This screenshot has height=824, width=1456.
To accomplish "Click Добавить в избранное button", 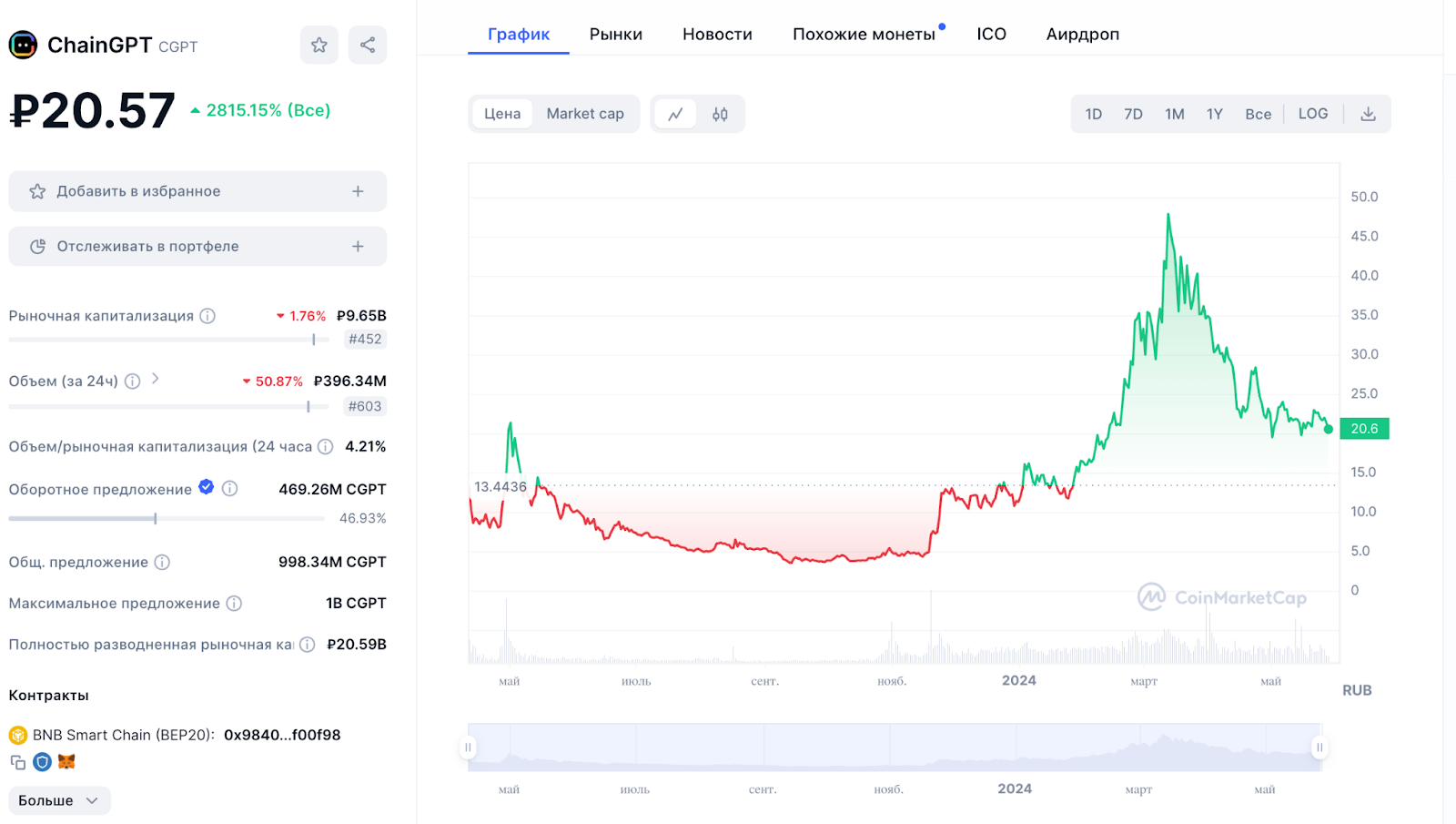I will pyautogui.click(x=197, y=191).
